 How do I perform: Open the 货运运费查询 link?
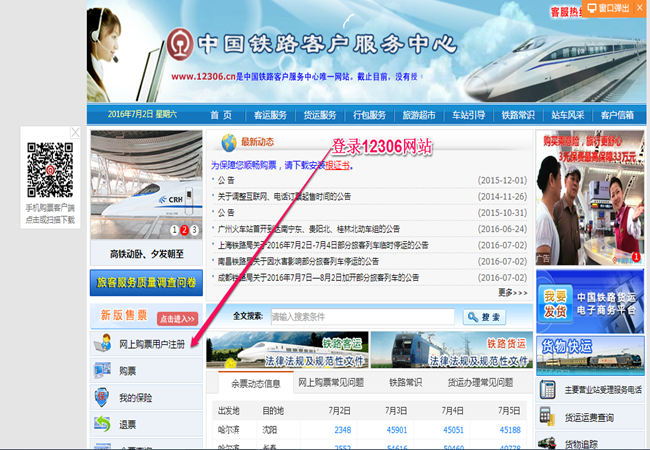click(x=589, y=417)
